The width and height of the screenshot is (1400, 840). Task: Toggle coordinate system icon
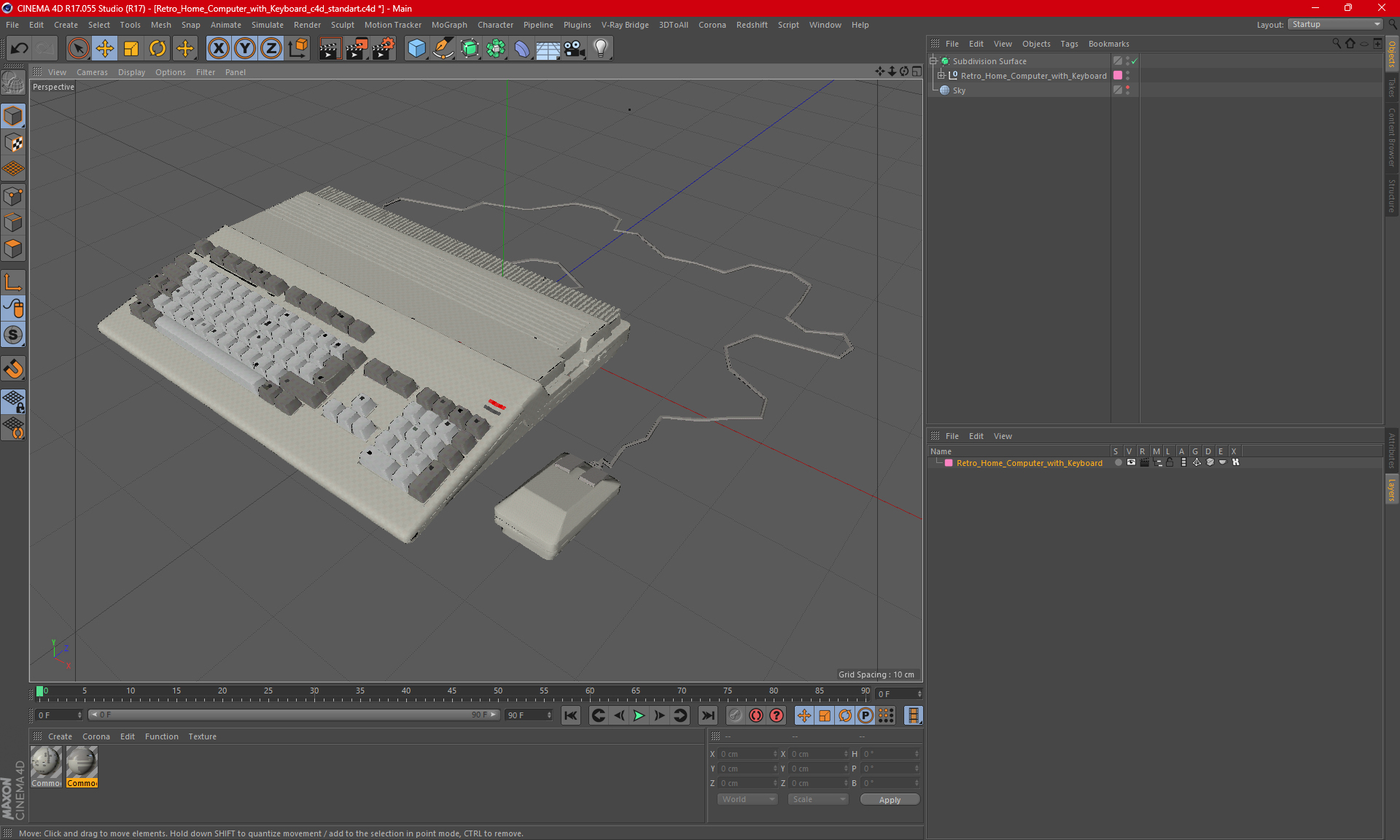298,48
